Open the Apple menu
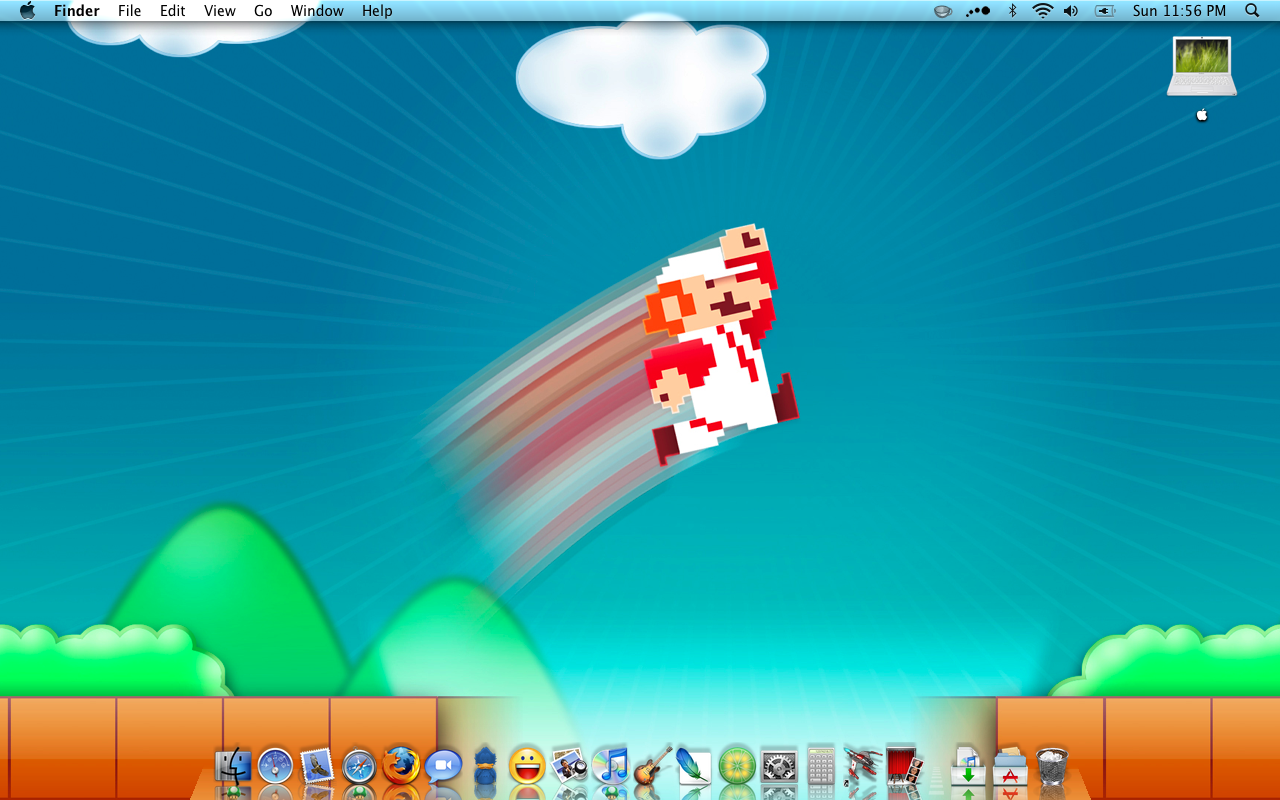1280x800 pixels. 27,11
